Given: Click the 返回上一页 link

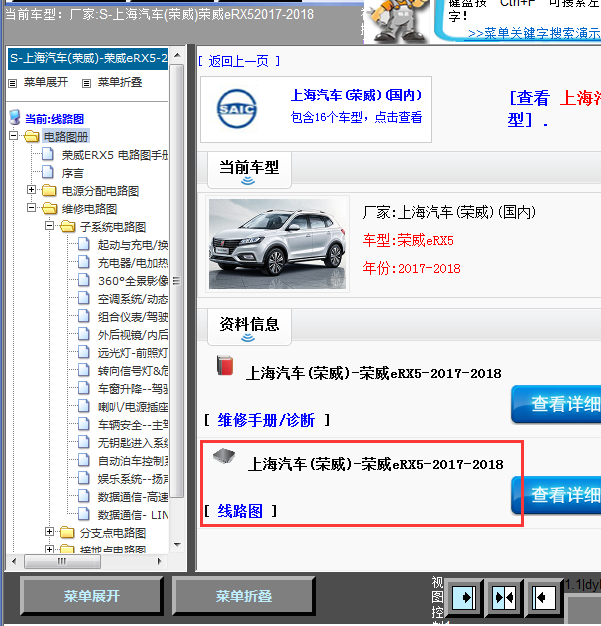Looking at the screenshot, I should pyautogui.click(x=238, y=61).
